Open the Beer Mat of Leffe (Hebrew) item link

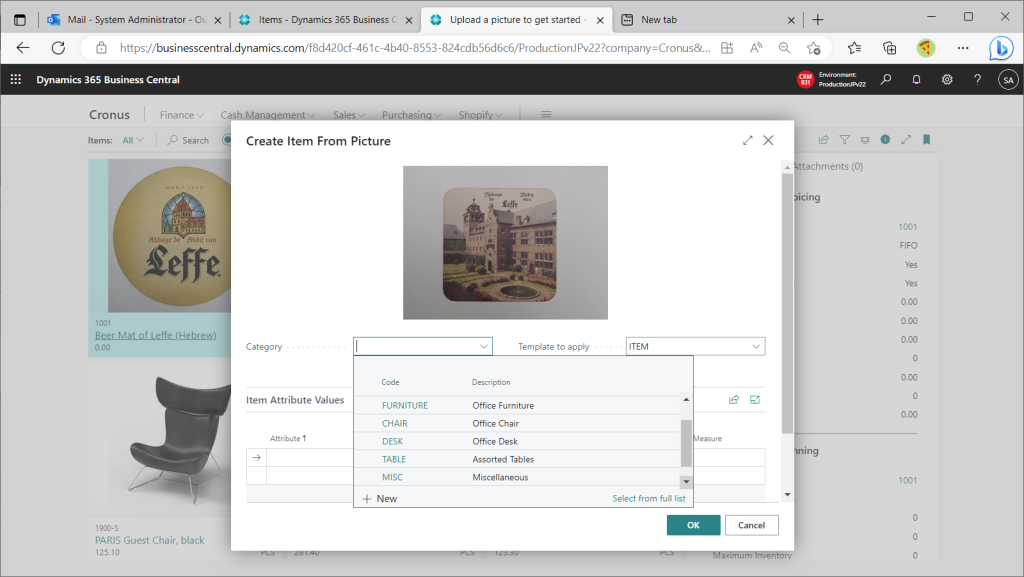point(155,335)
